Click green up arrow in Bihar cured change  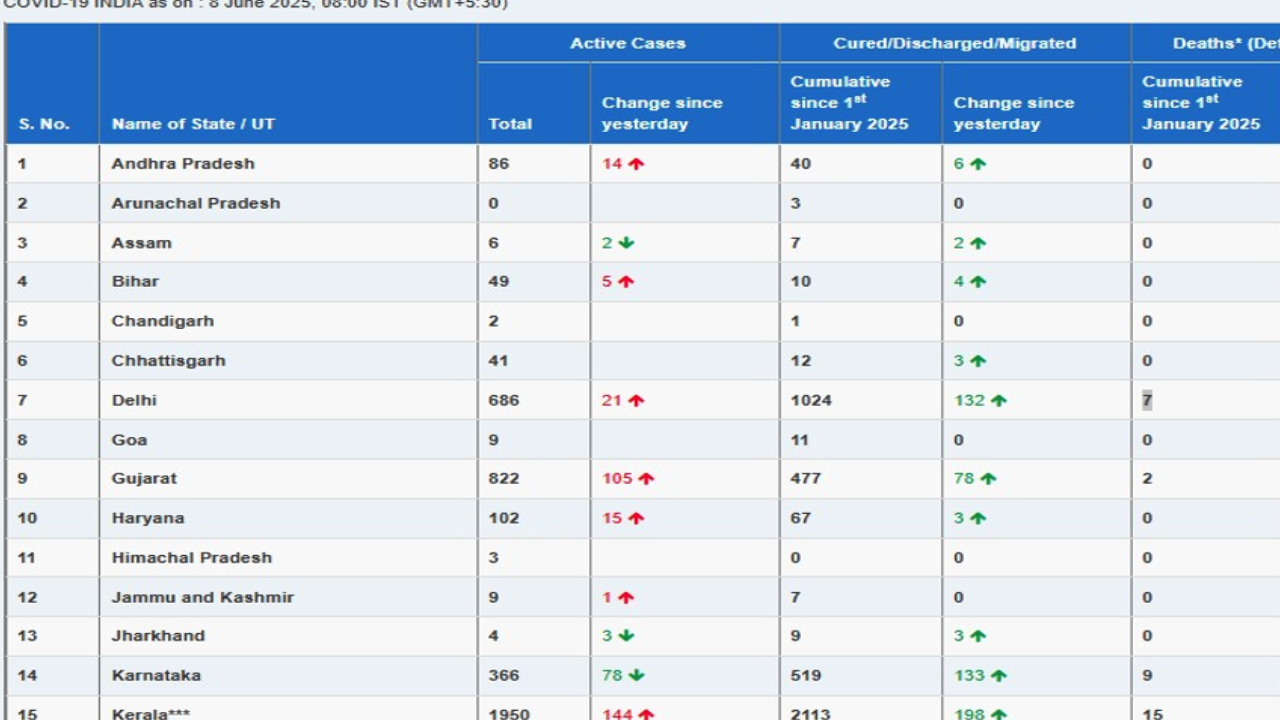pos(978,282)
